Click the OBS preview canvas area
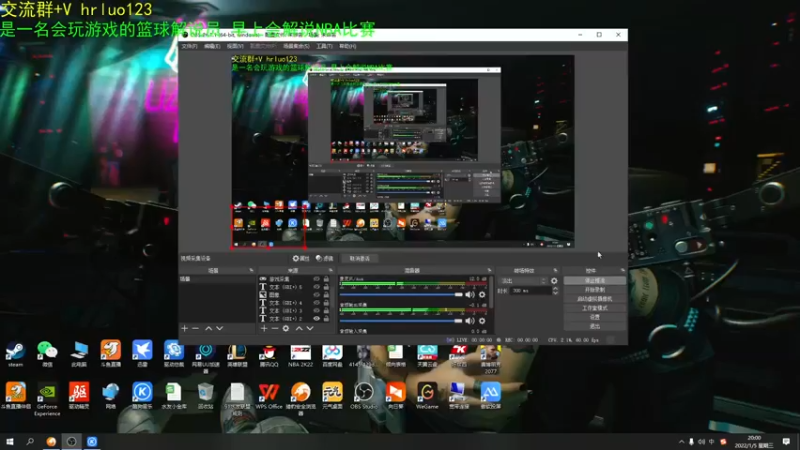Viewport: 800px width, 450px height. tap(403, 151)
